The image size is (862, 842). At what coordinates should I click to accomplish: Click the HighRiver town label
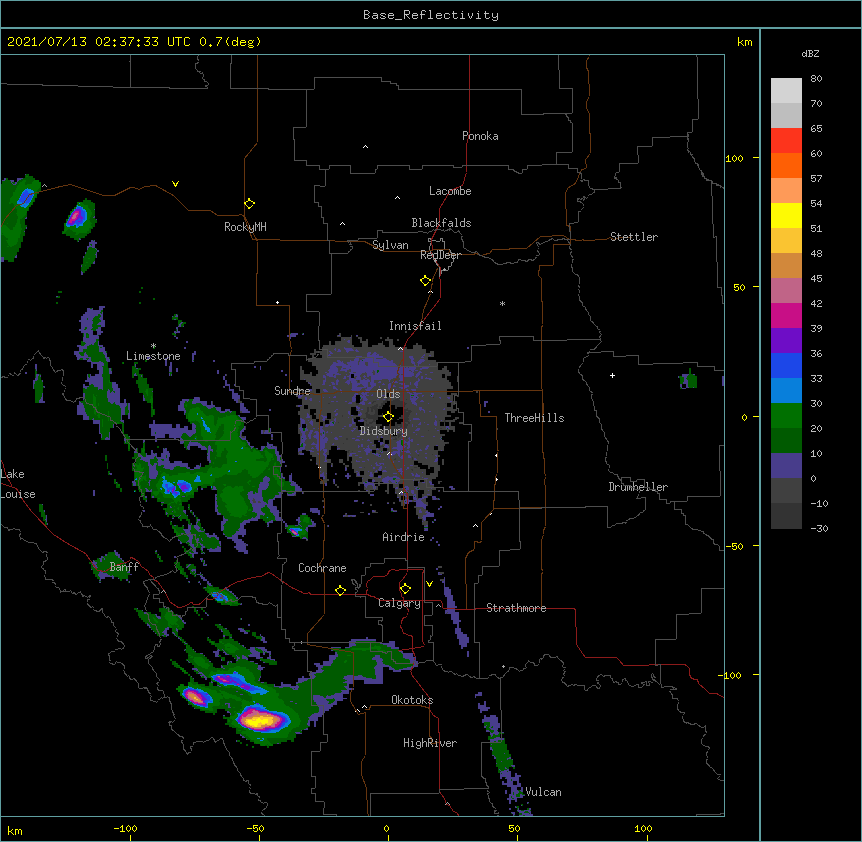tap(430, 743)
